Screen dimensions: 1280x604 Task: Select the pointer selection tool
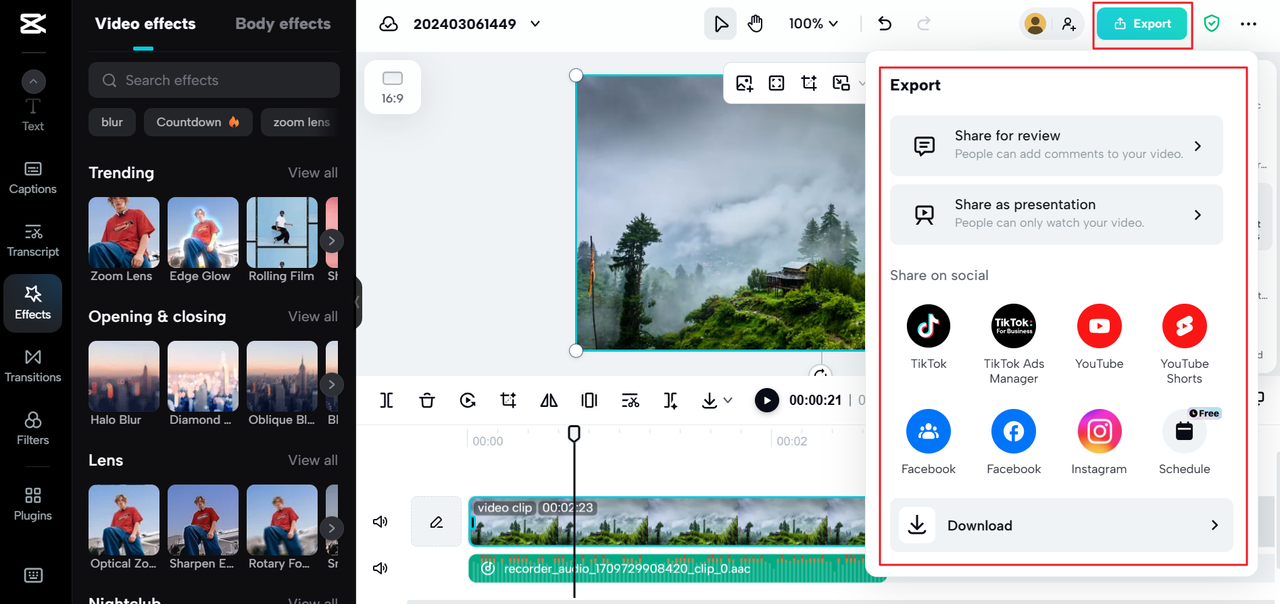[720, 24]
